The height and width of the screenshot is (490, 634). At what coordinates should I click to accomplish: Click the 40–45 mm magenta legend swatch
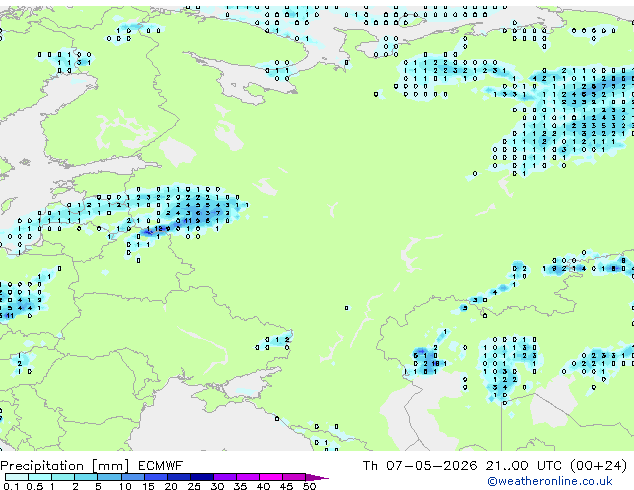click(271, 477)
